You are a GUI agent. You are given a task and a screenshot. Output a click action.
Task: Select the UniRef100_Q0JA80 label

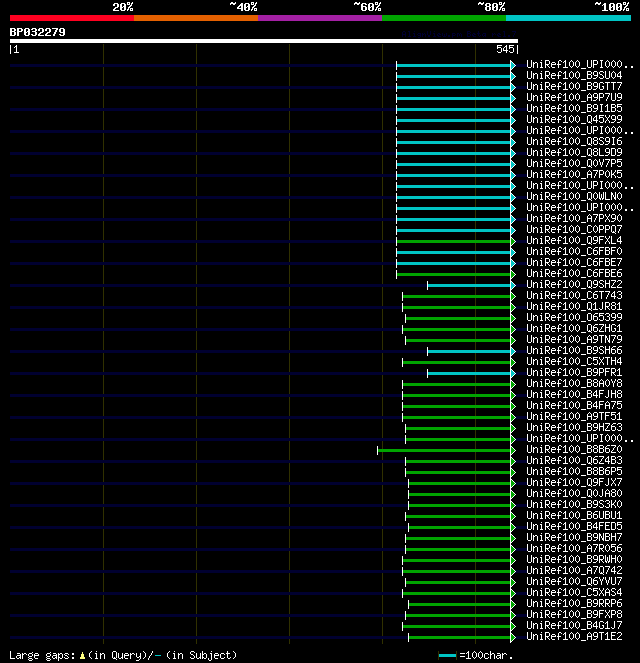point(574,493)
